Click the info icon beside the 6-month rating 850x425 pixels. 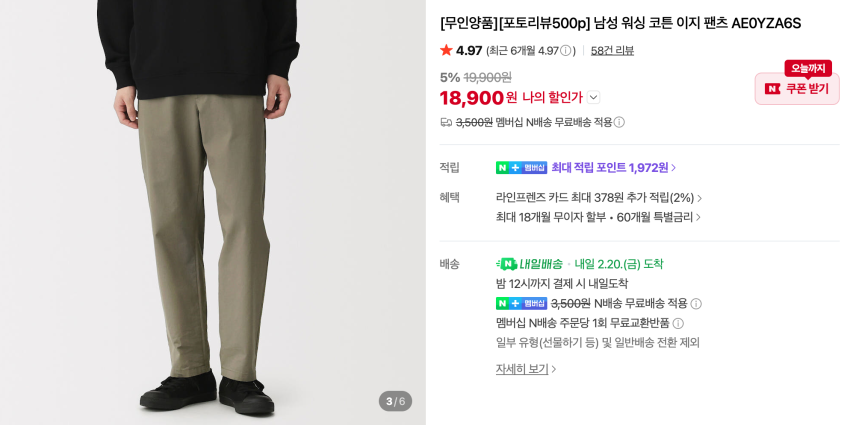(567, 51)
